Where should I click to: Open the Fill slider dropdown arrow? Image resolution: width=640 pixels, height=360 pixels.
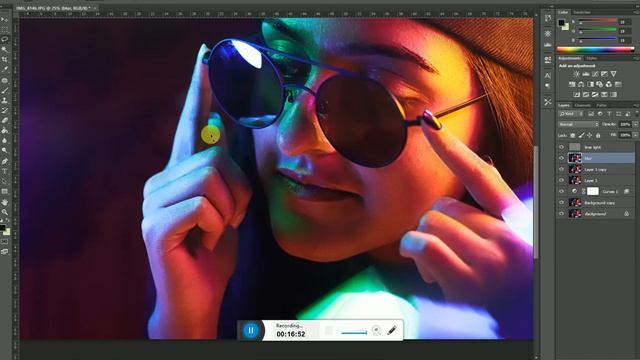click(x=636, y=135)
